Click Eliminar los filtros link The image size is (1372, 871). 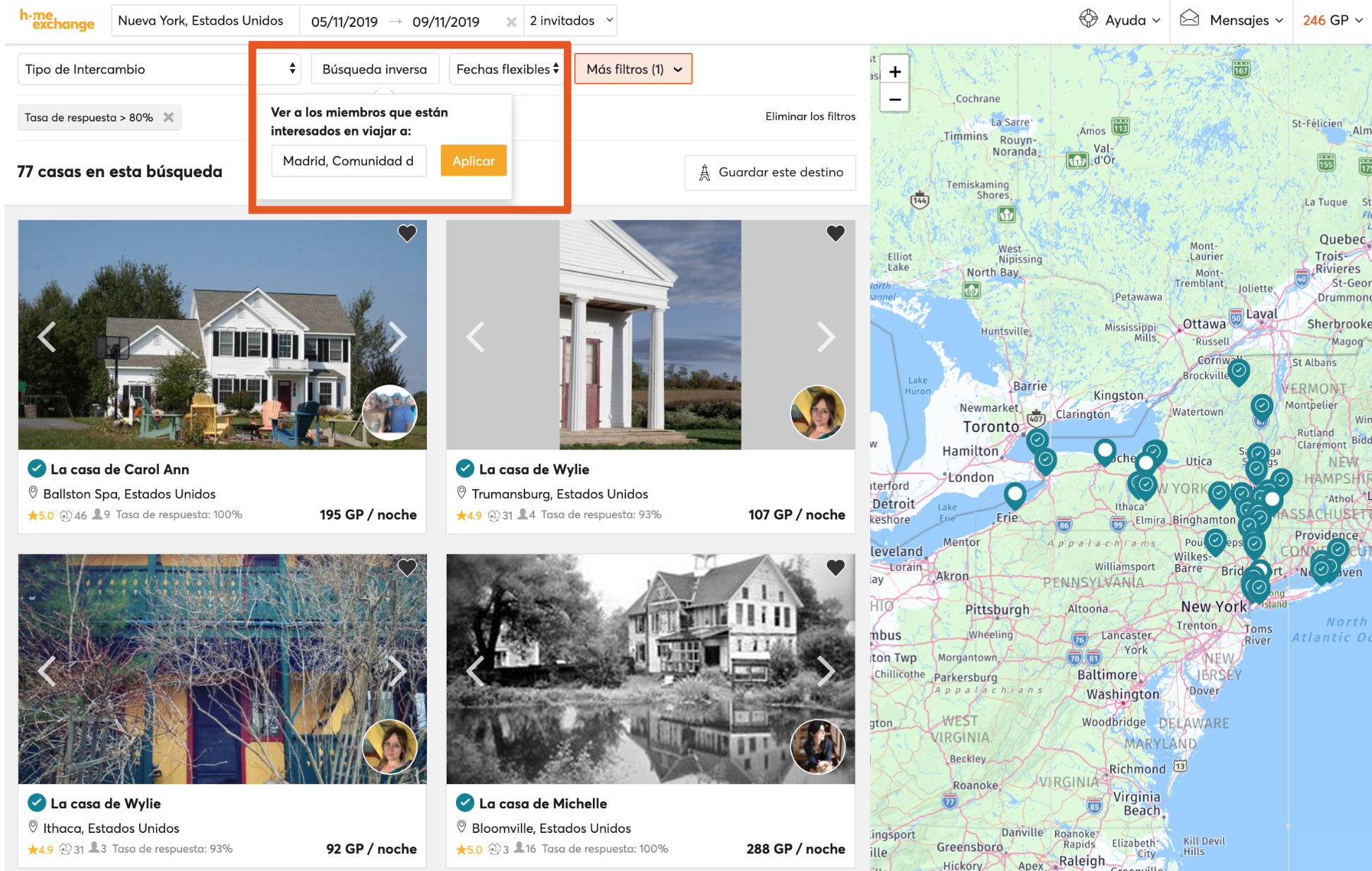point(810,116)
